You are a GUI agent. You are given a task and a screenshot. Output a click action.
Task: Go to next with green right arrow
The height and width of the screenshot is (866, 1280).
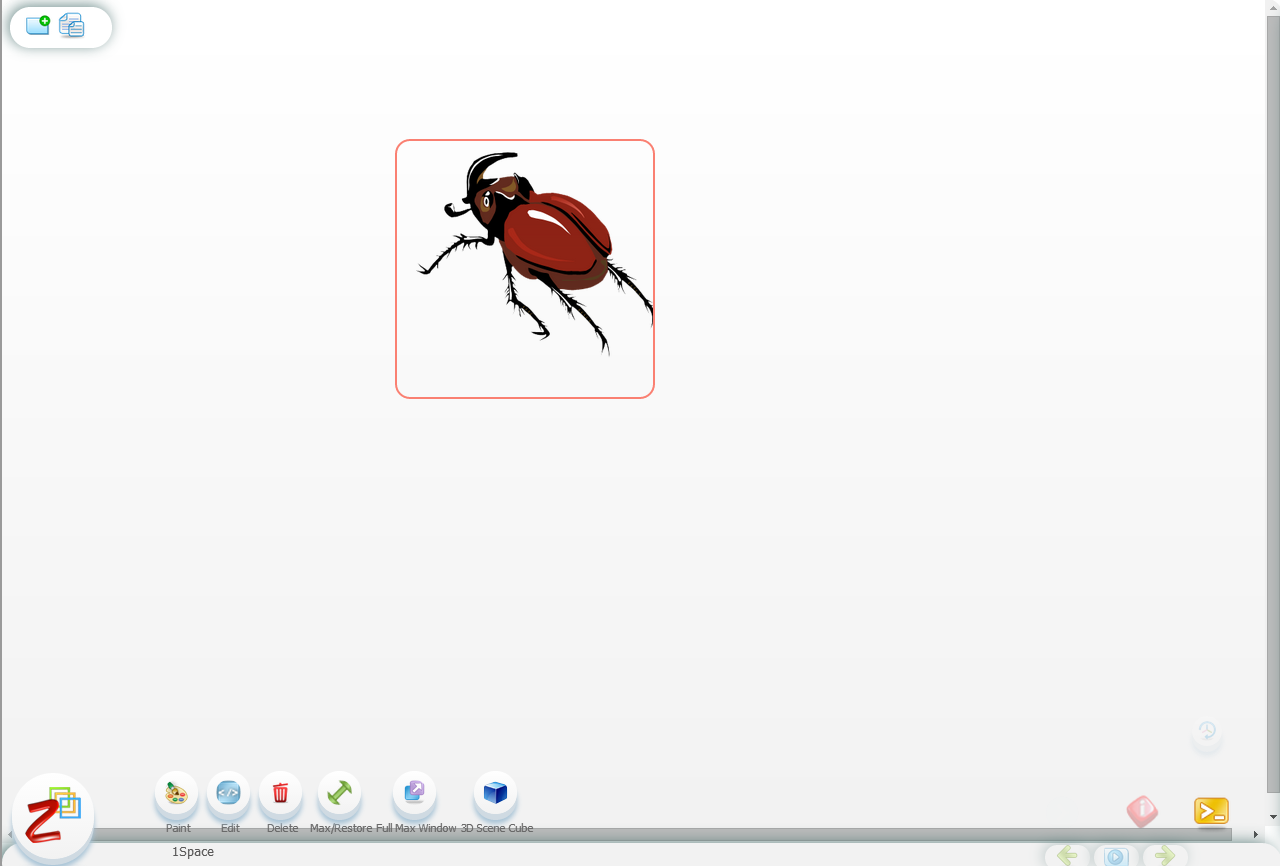[1164, 856]
